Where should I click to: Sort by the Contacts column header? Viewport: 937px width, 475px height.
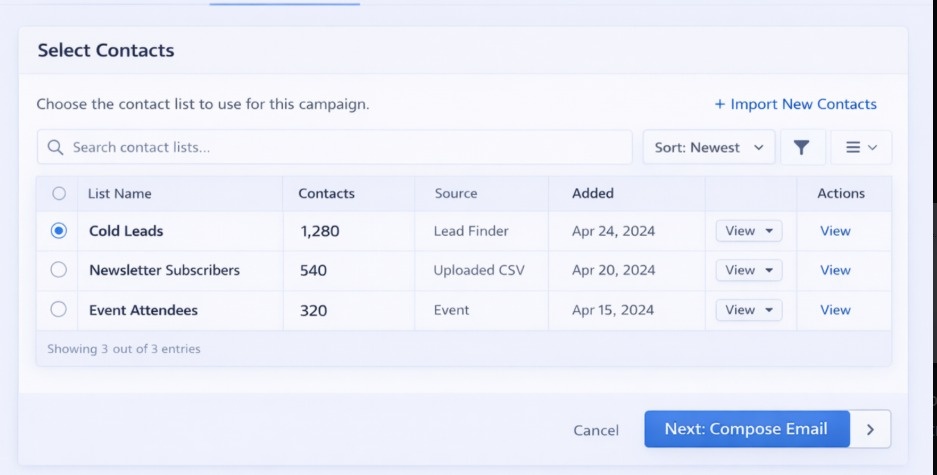pos(326,193)
